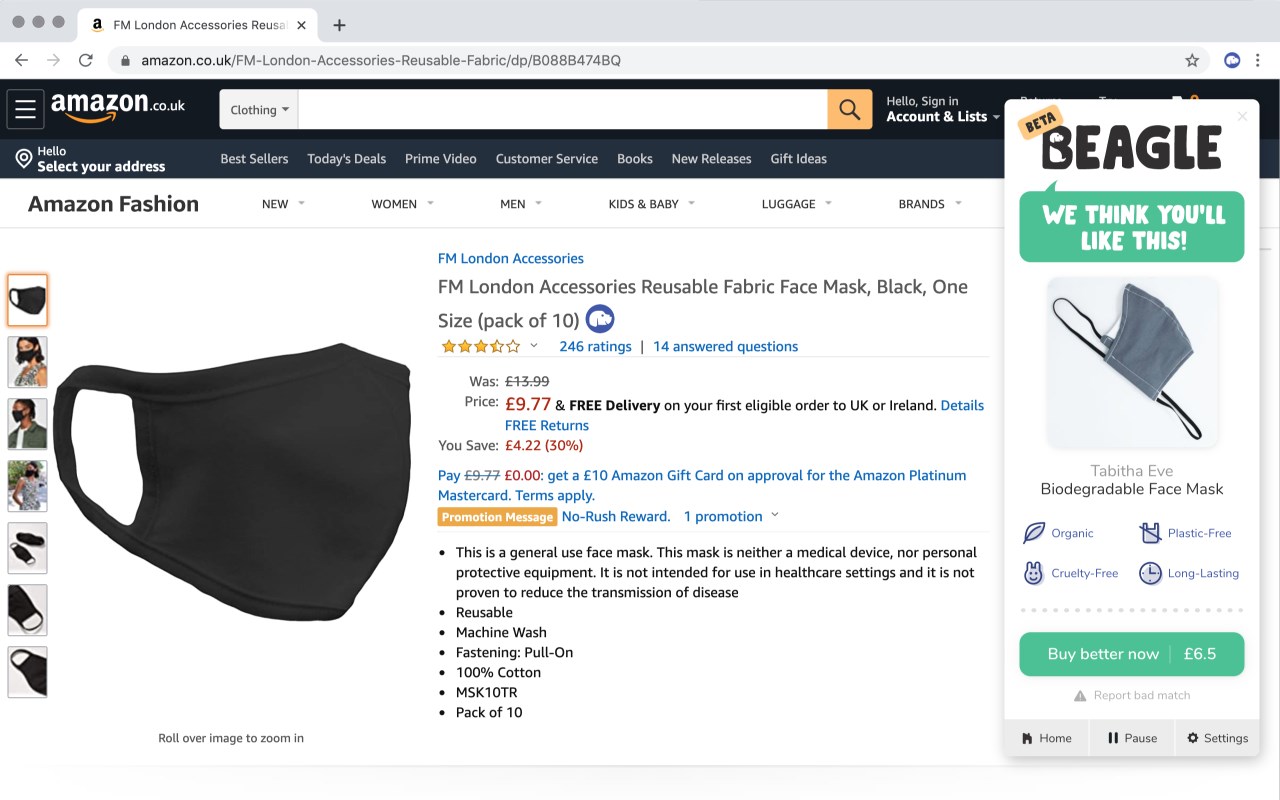The width and height of the screenshot is (1280, 800).
Task: Reload the page
Action: pos(86,60)
